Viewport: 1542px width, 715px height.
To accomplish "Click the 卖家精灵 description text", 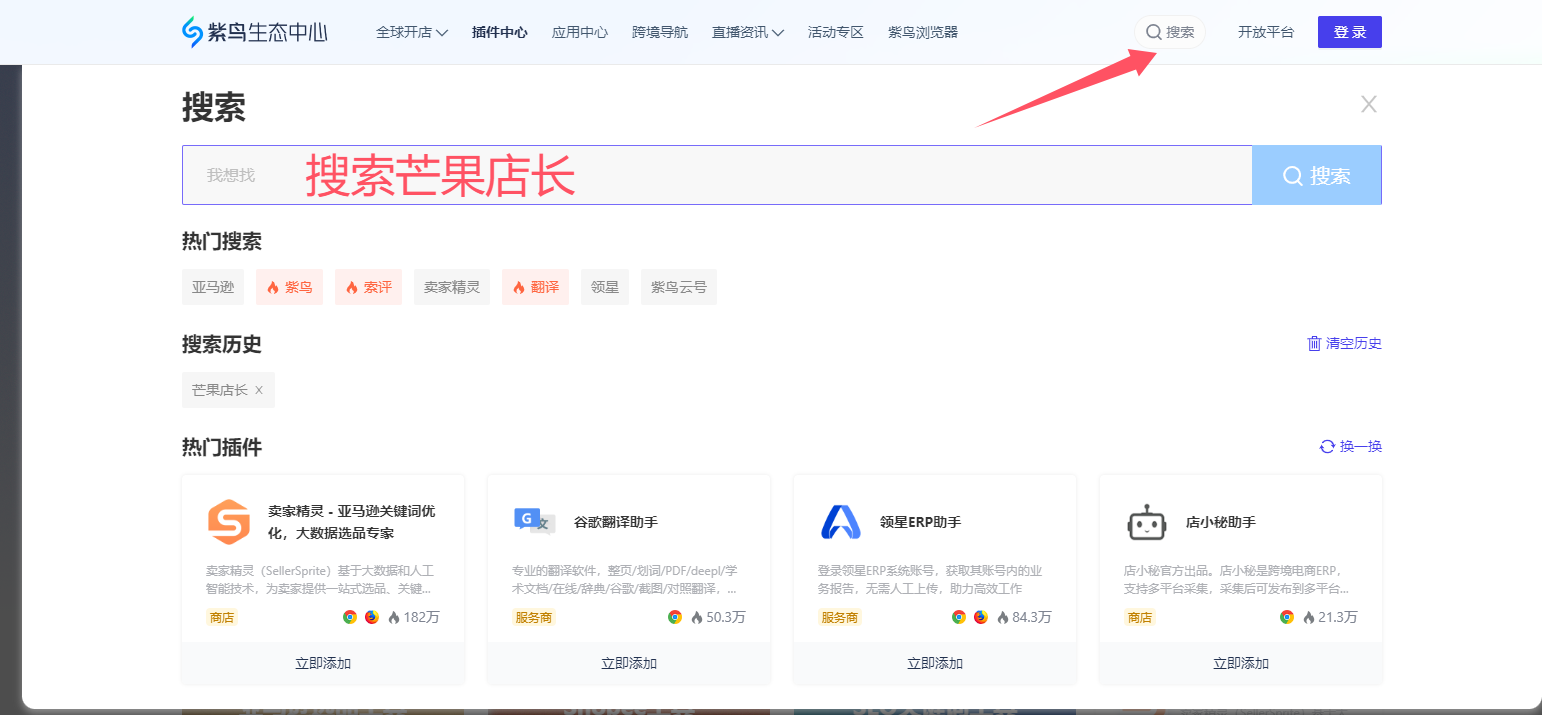I will [320, 580].
